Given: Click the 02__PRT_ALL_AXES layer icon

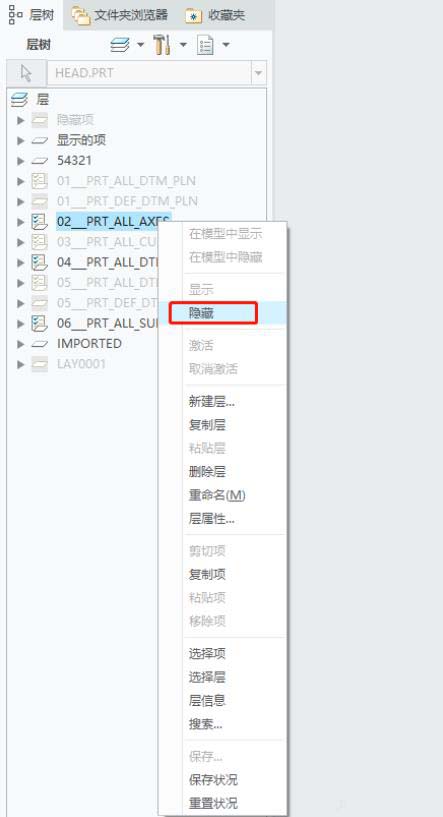Looking at the screenshot, I should tap(40, 222).
